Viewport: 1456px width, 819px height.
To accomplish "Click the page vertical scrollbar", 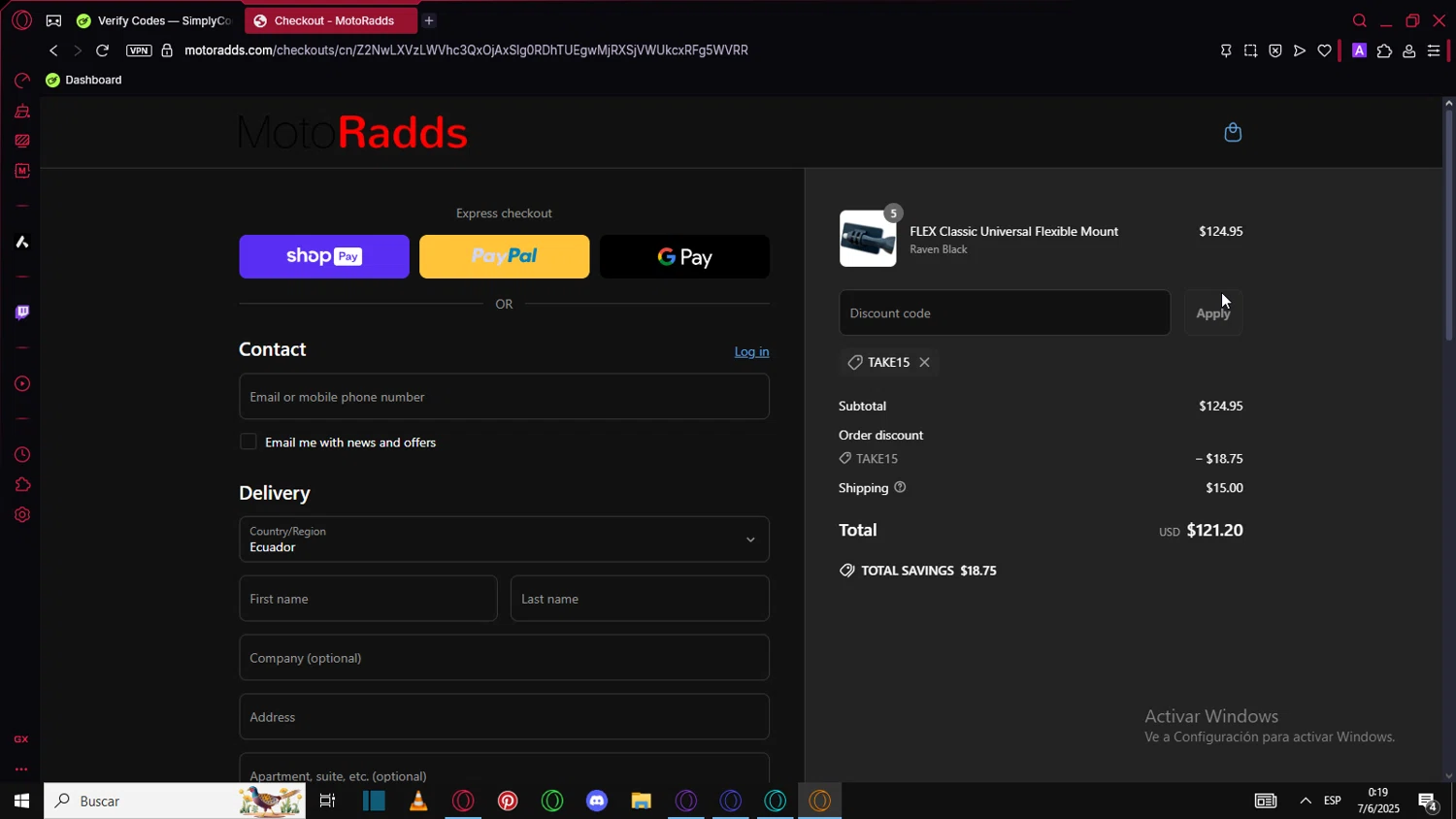I will coord(1448,225).
